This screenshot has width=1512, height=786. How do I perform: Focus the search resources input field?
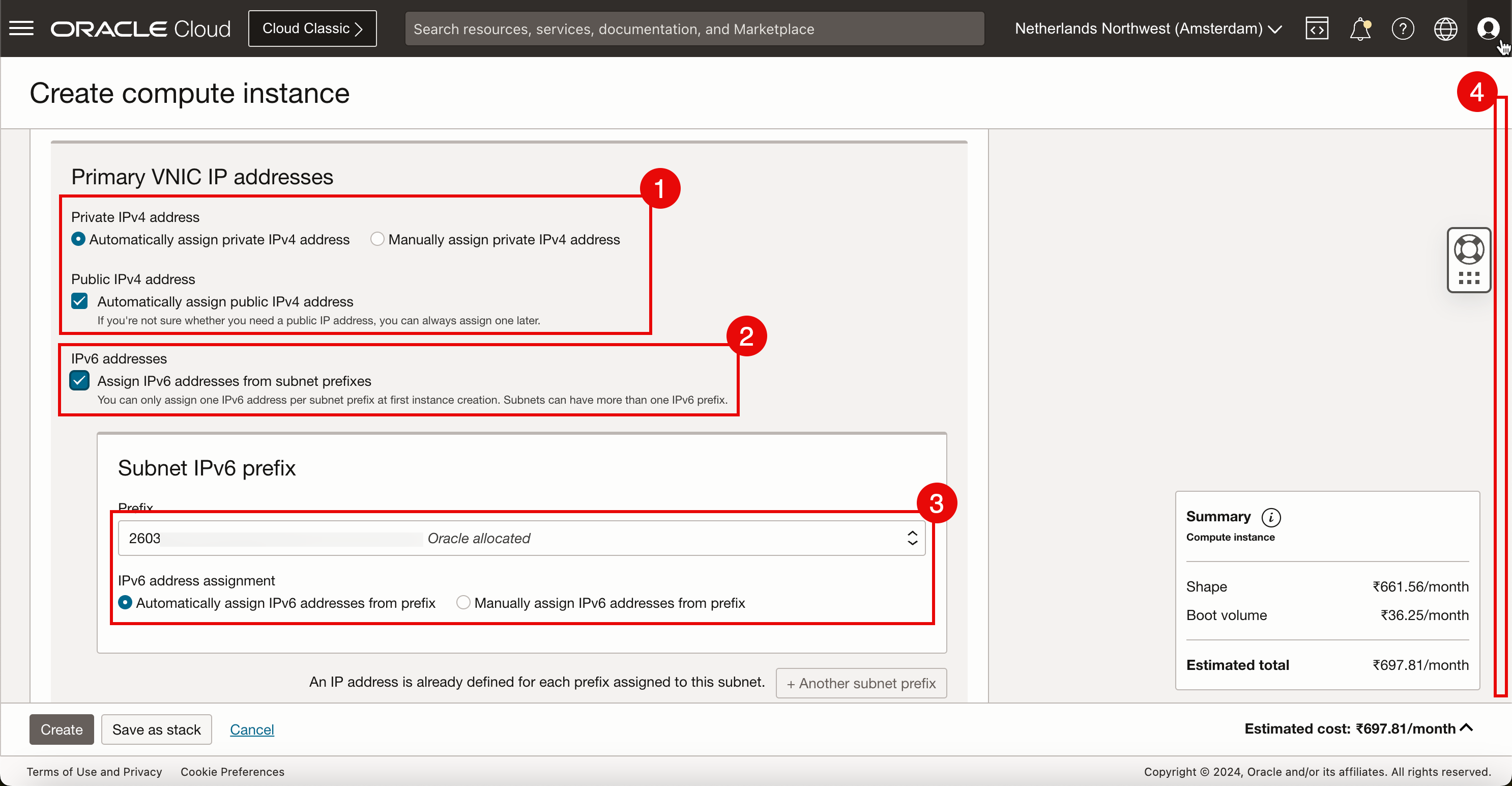coord(694,29)
